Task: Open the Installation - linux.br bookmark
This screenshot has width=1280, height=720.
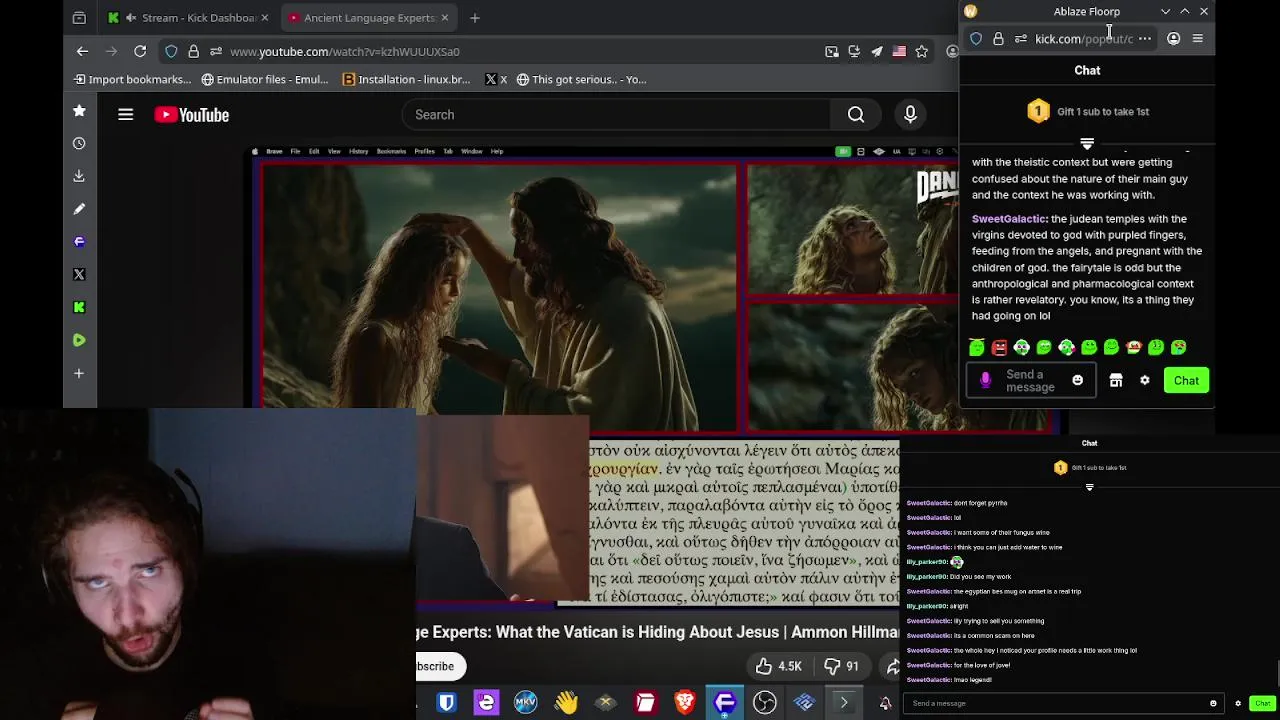Action: coord(406,79)
